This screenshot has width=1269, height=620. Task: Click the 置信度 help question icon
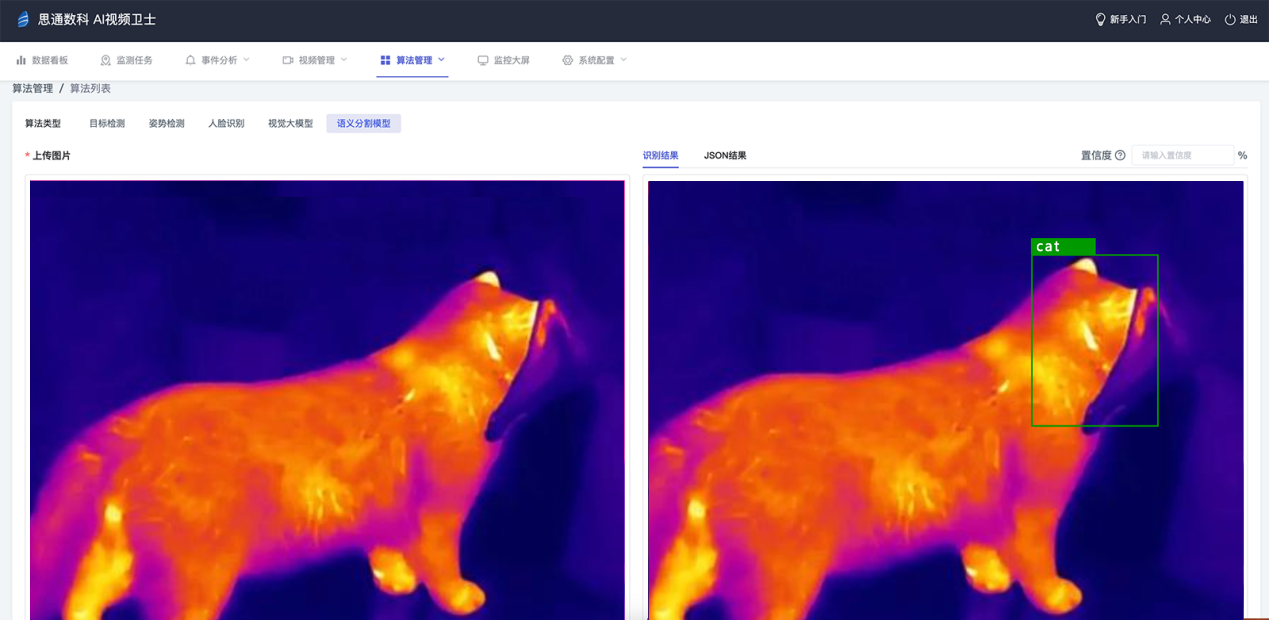tap(1120, 155)
